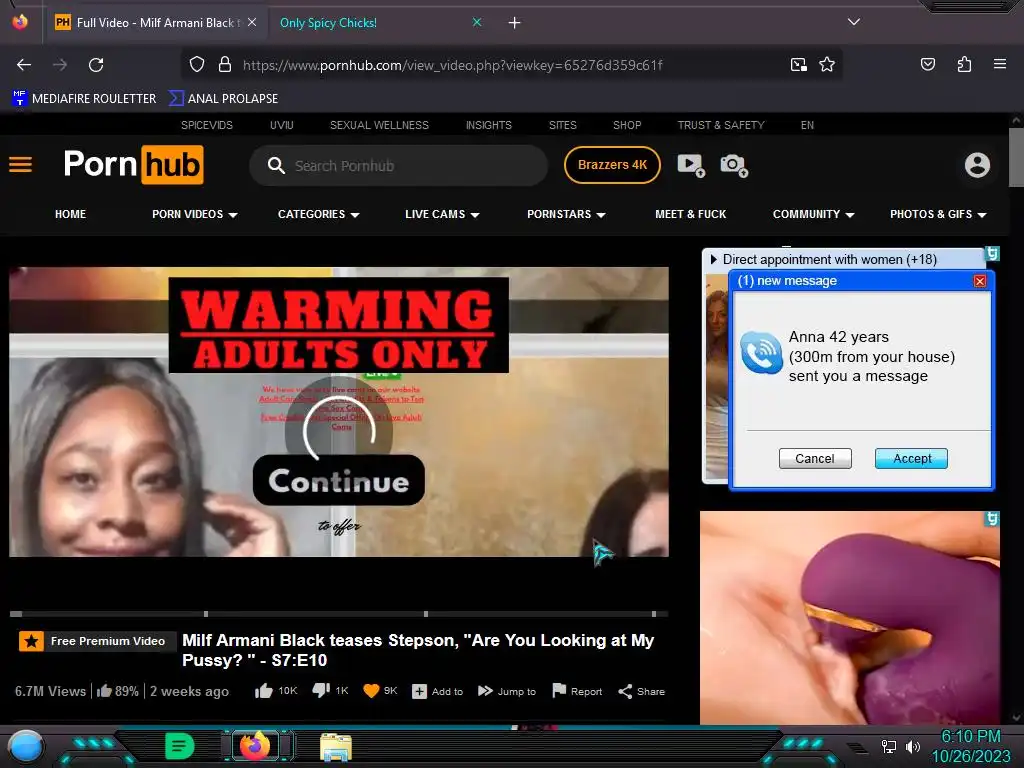
Task: Open INSIGHTS in the top bar
Action: [x=488, y=125]
